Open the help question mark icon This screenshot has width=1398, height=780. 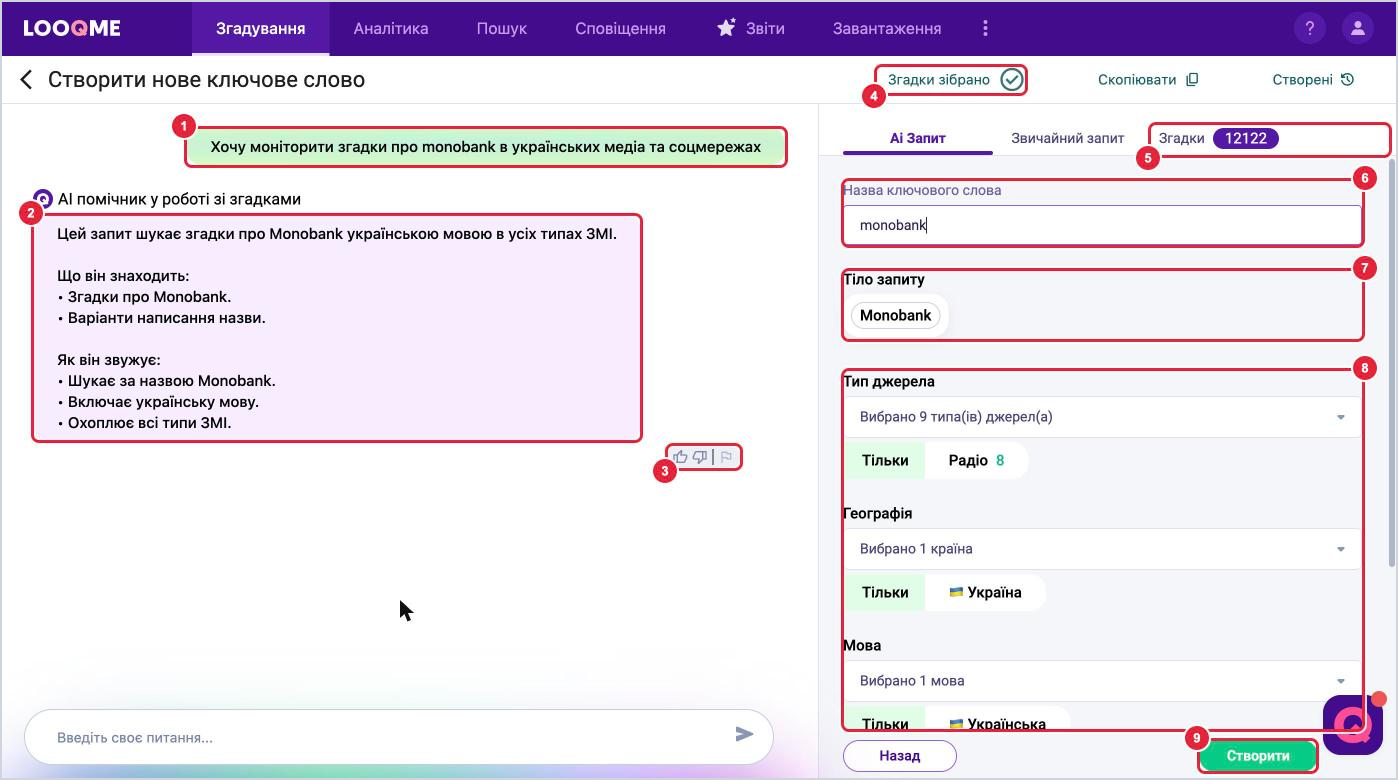1309,28
